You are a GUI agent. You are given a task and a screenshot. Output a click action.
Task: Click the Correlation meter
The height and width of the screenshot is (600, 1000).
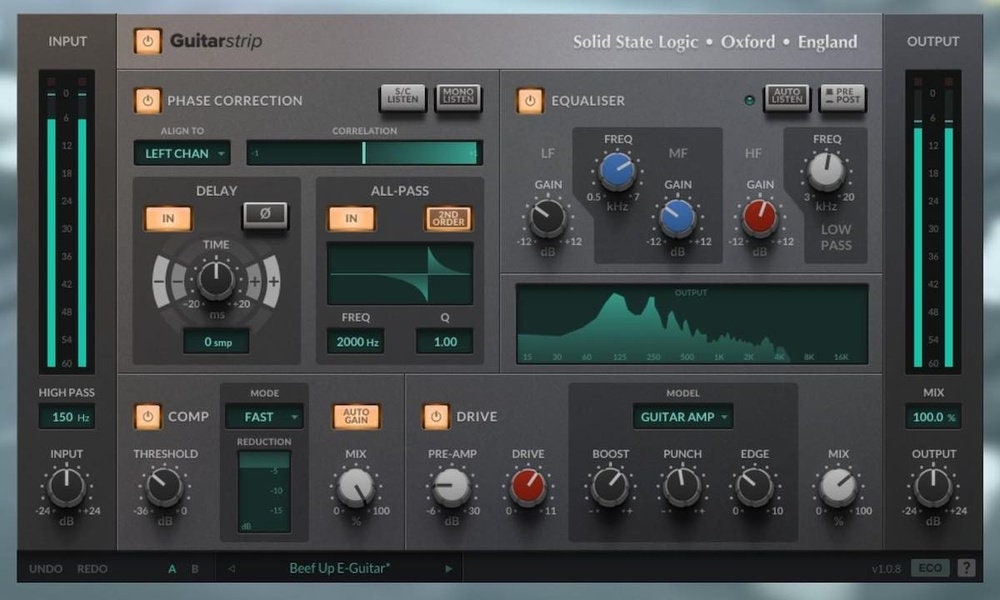364,153
